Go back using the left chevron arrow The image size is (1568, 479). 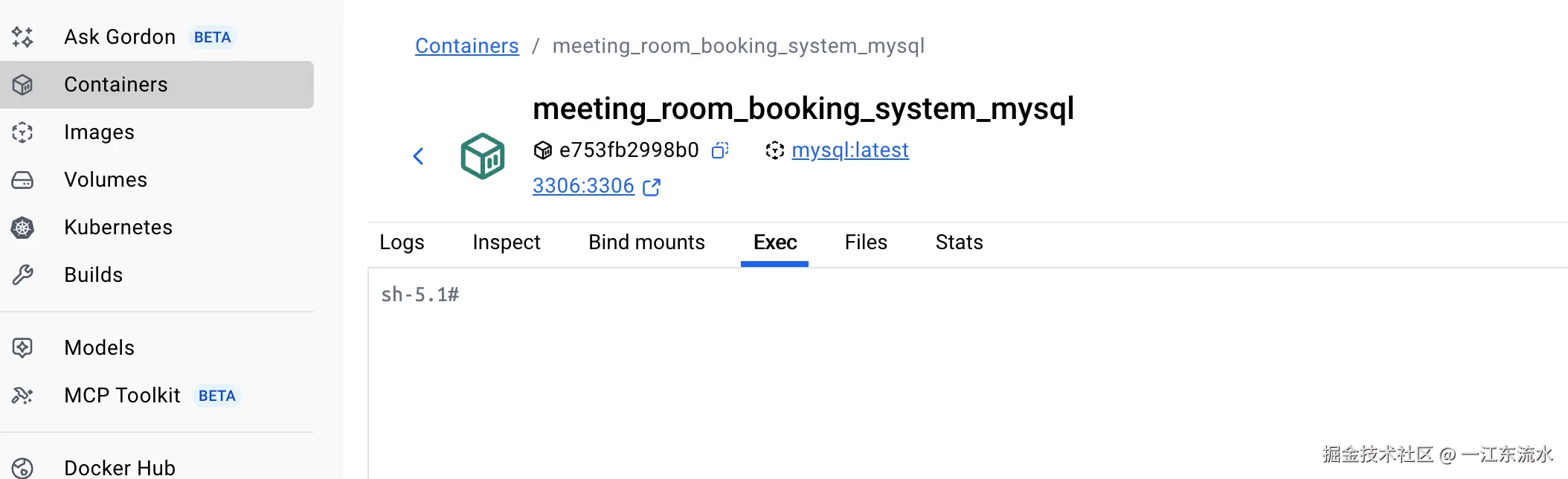point(419,156)
